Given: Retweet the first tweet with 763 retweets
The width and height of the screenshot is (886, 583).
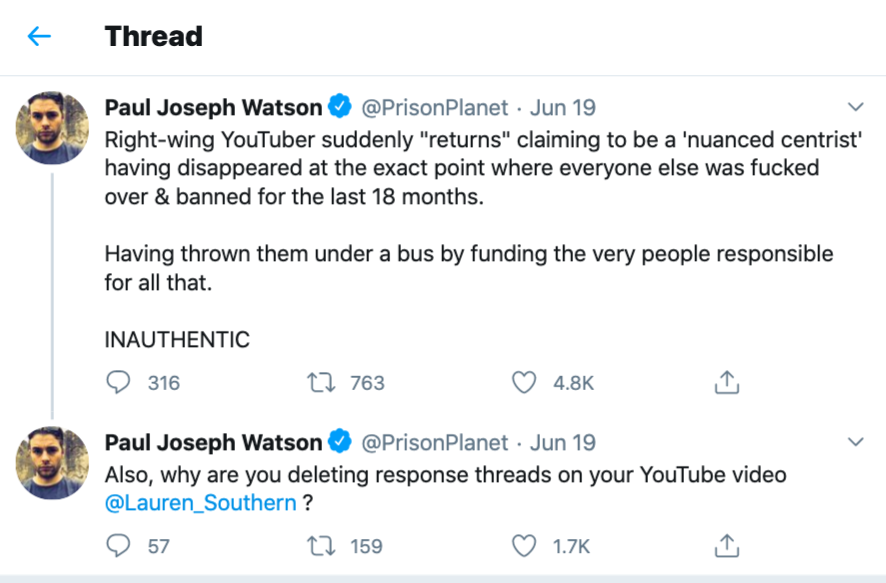Looking at the screenshot, I should pyautogui.click(x=320, y=382).
